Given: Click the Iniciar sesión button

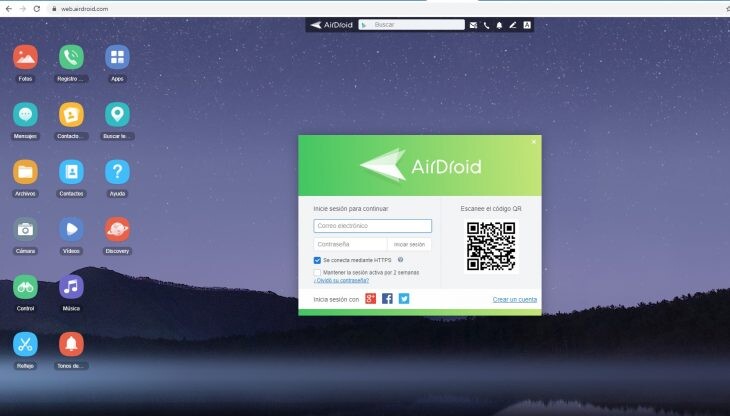Looking at the screenshot, I should pos(409,244).
